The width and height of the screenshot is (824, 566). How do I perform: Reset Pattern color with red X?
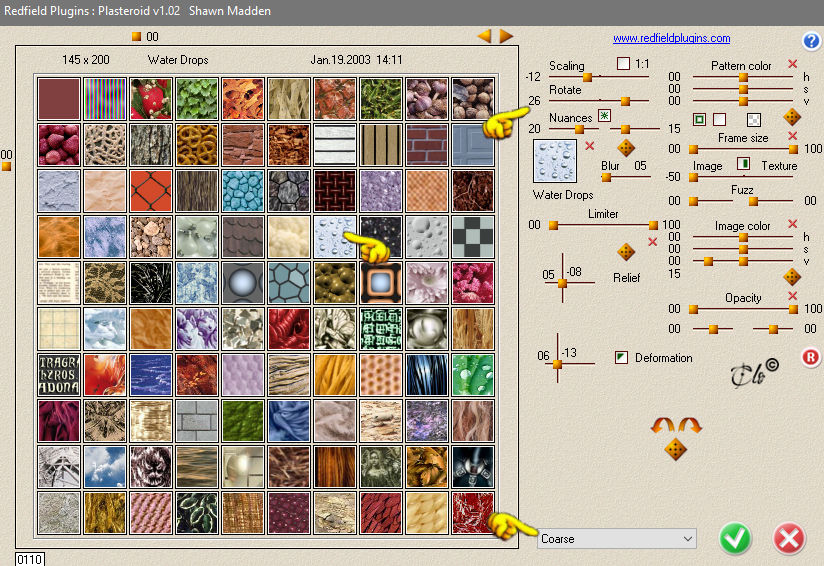(792, 64)
